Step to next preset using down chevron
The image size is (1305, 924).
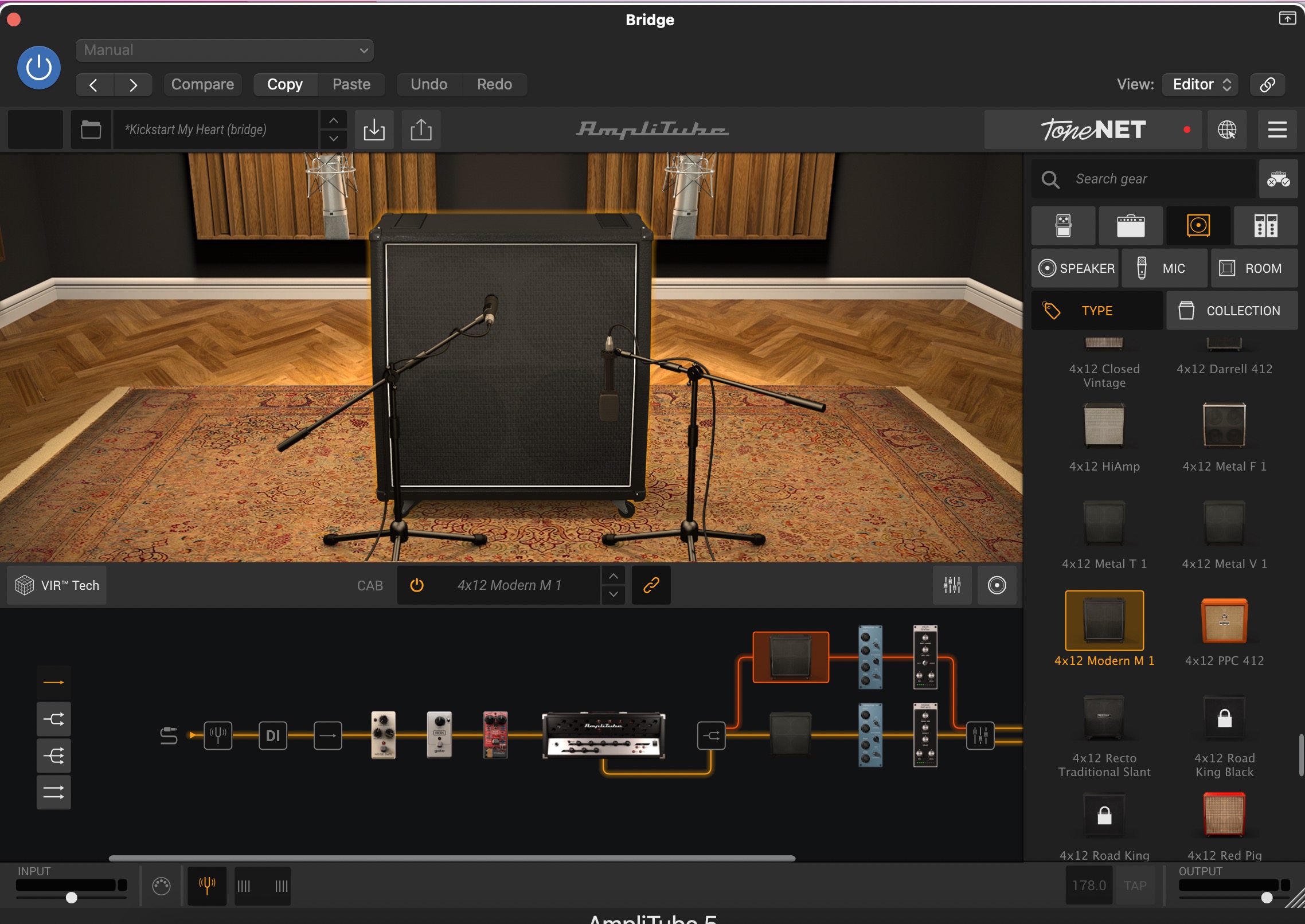[334, 139]
